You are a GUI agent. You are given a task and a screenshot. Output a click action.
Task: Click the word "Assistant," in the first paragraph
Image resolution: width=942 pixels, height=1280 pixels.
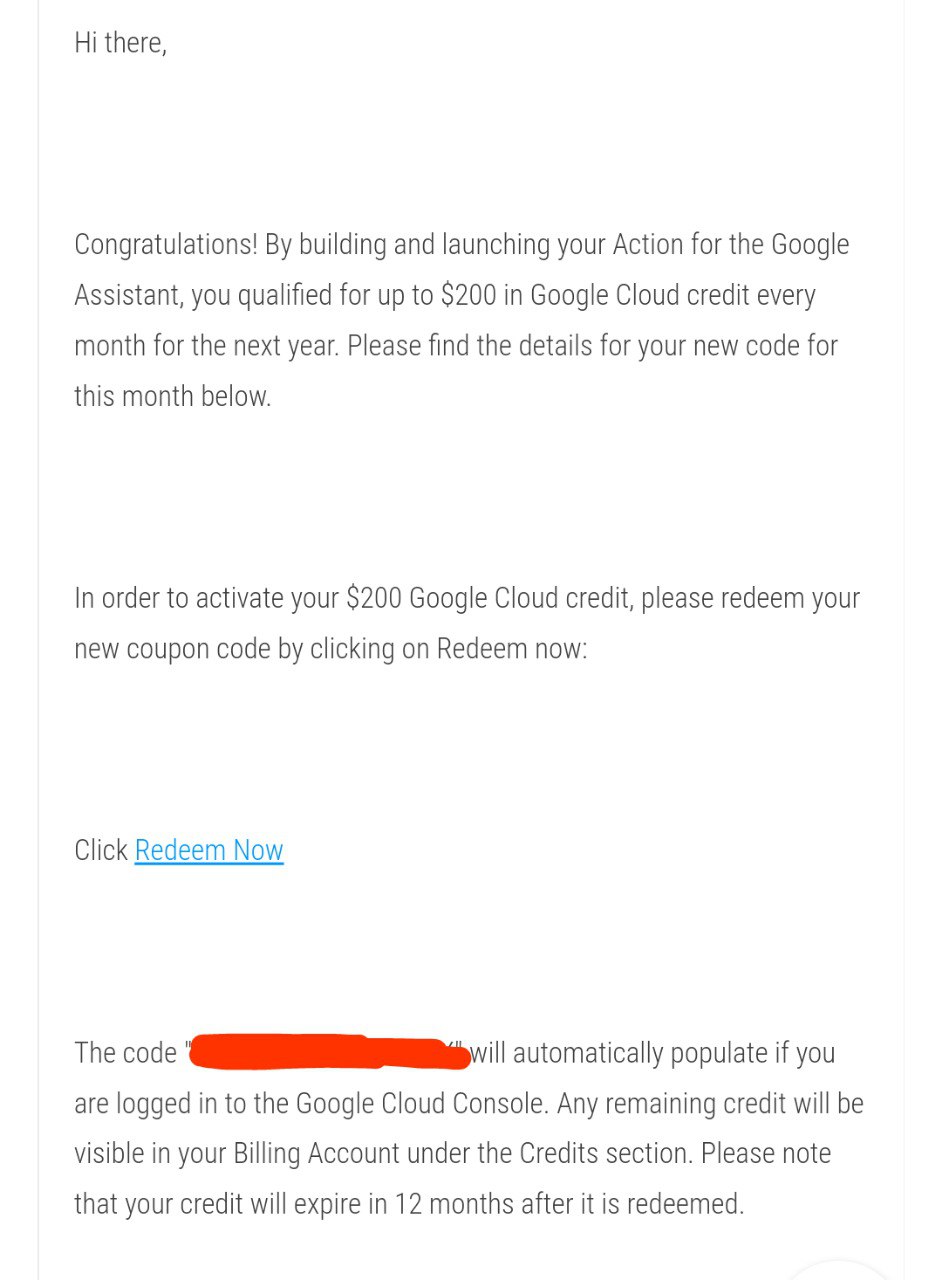pyautogui.click(x=129, y=296)
